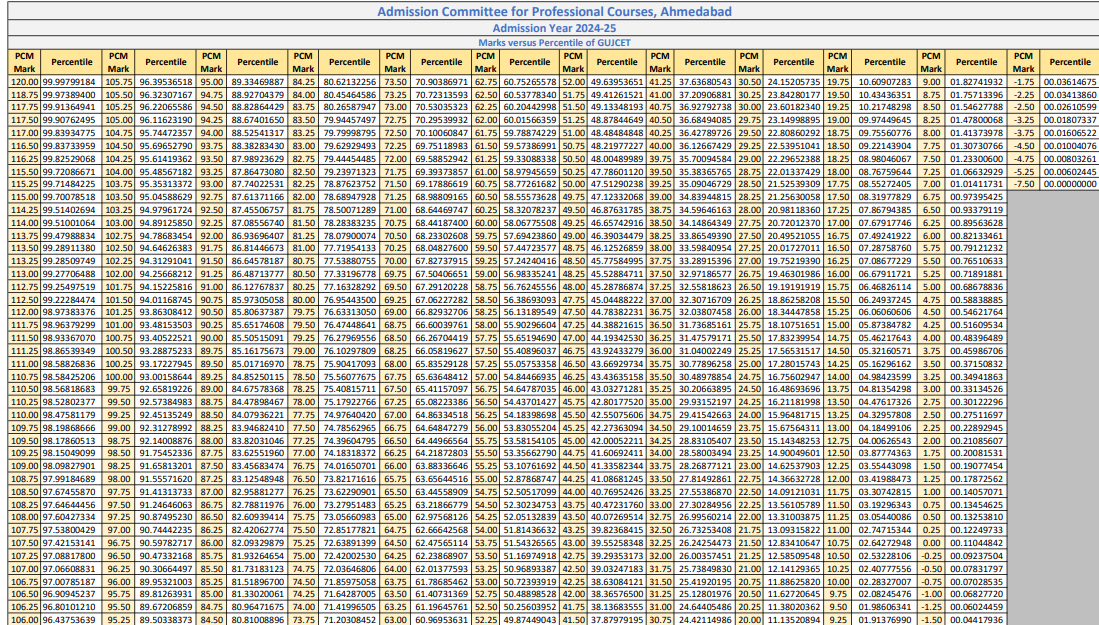The height and width of the screenshot is (625, 1099).
Task: Click percentile cell 45.28786874
Action: [x=617, y=287]
